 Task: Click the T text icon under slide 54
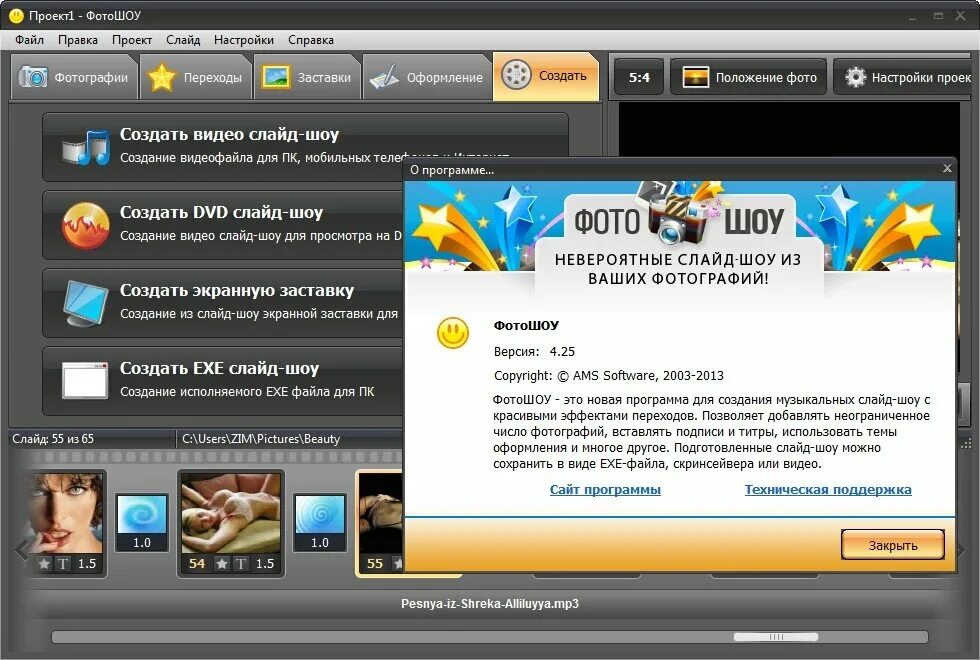[x=241, y=564]
